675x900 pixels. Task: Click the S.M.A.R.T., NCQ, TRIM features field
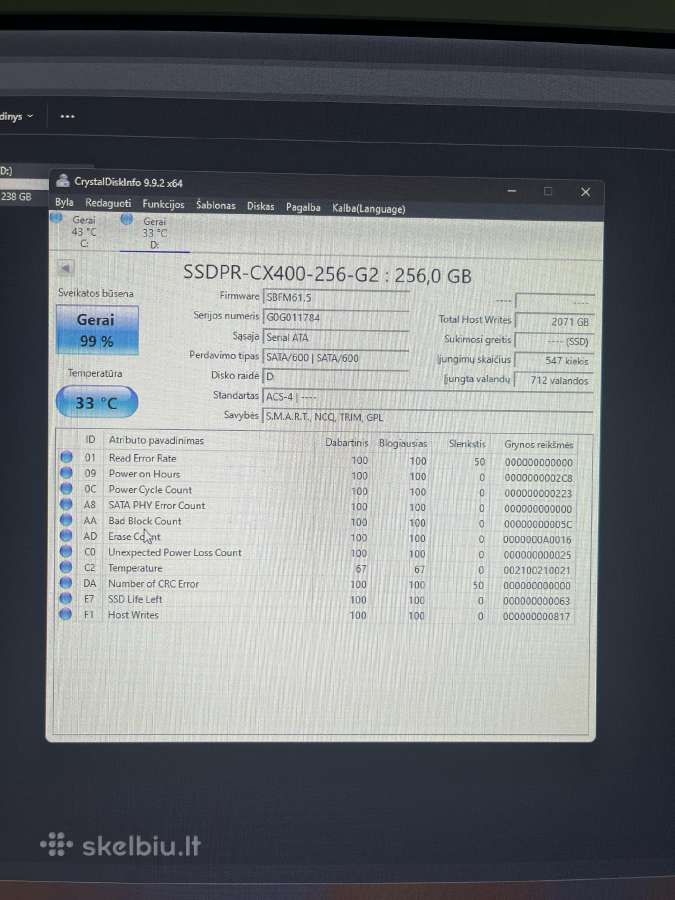click(428, 417)
